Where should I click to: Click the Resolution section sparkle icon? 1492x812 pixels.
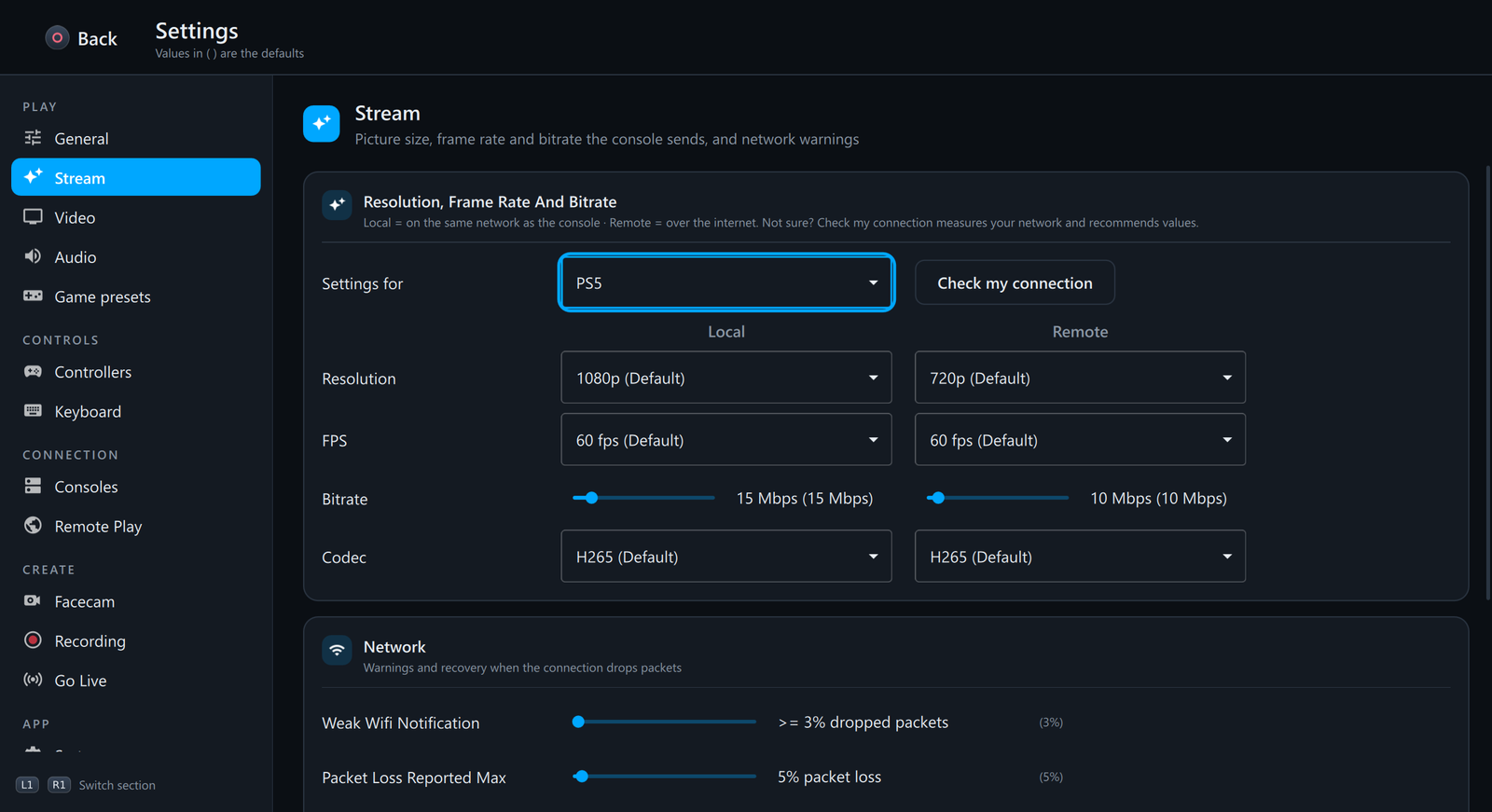pos(337,204)
